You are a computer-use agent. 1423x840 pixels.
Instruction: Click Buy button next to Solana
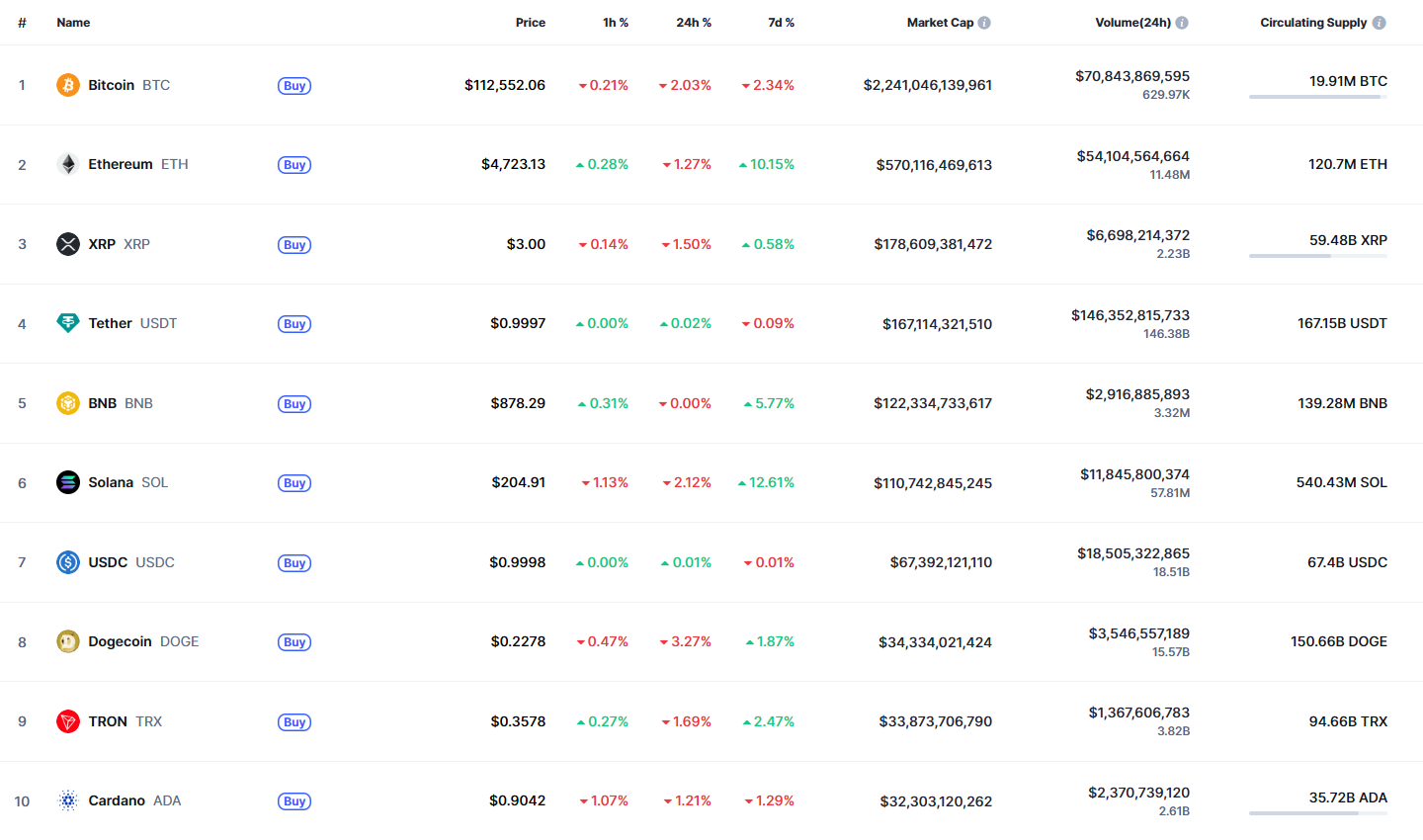click(294, 483)
